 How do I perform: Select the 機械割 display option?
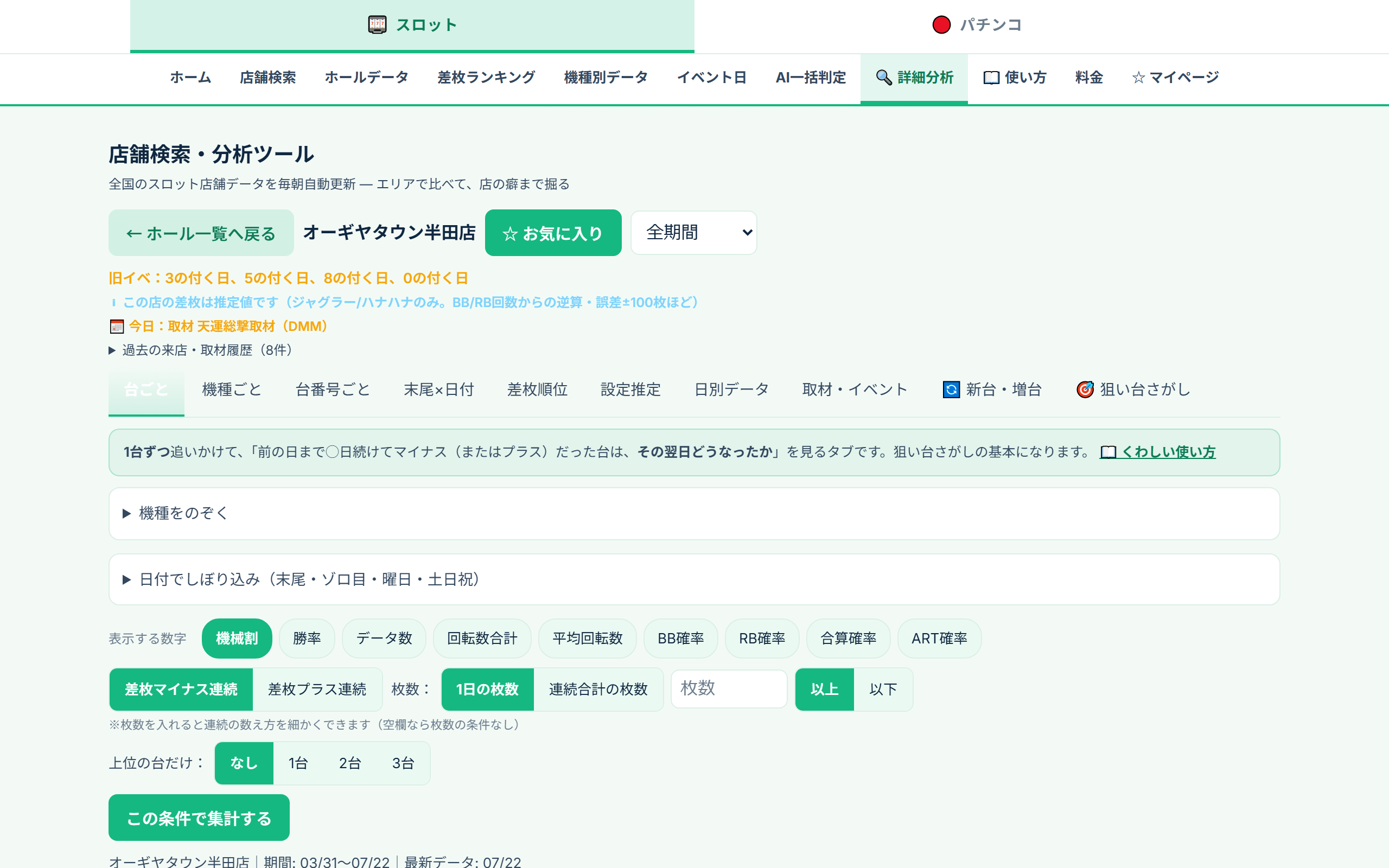tap(237, 639)
